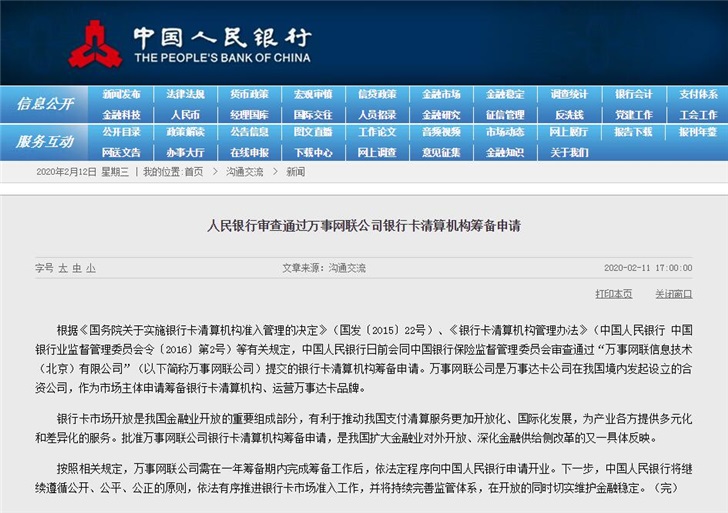728x513 pixels.
Task: Go to 国际交往 section
Action: pyautogui.click(x=313, y=115)
